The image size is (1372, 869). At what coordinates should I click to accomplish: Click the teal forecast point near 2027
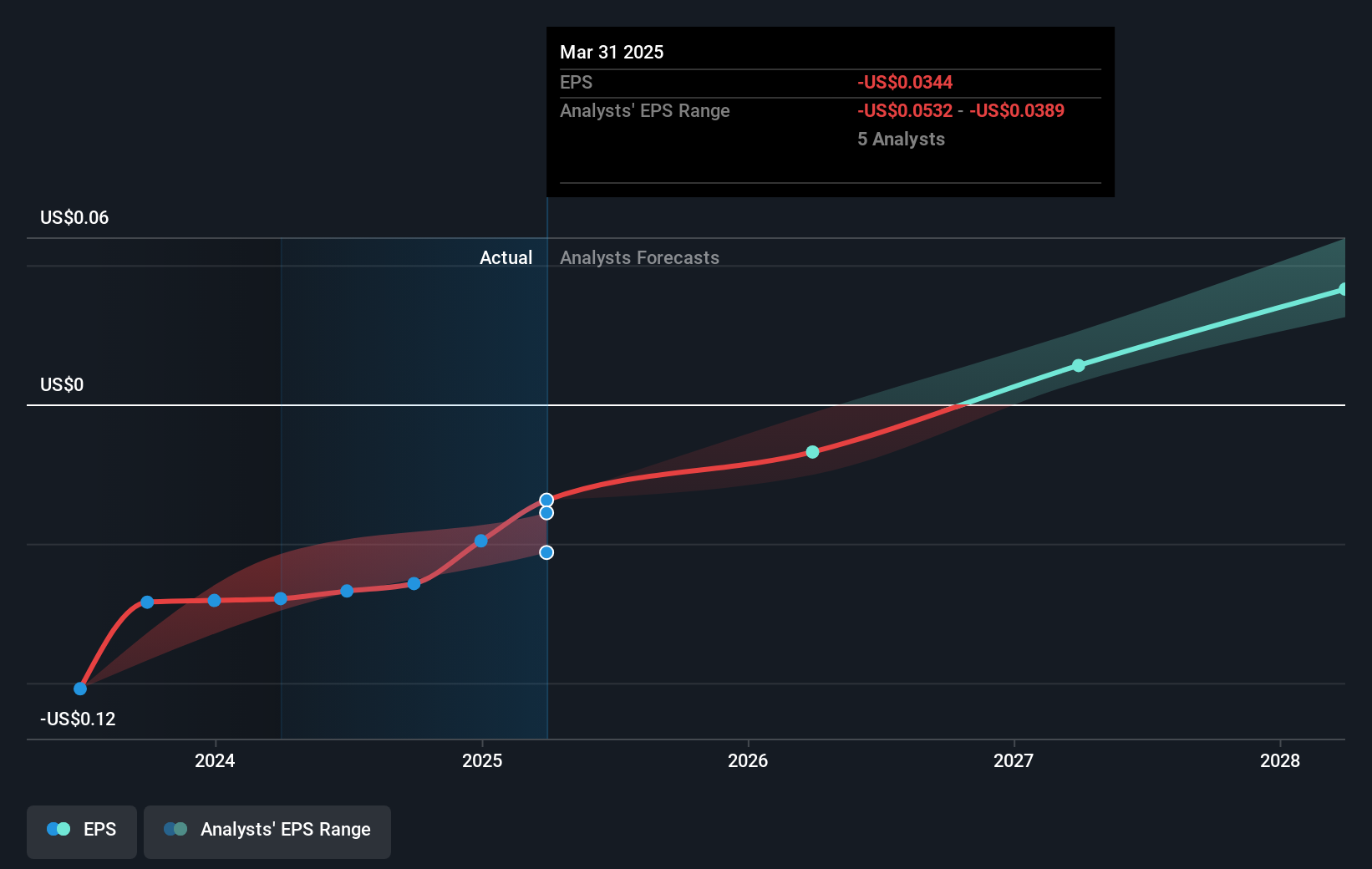(1078, 365)
